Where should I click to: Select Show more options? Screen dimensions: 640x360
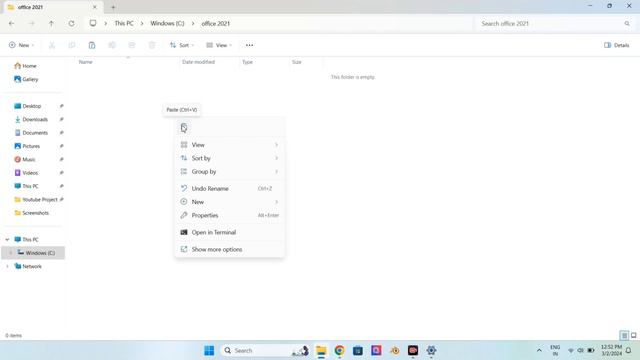(230, 249)
